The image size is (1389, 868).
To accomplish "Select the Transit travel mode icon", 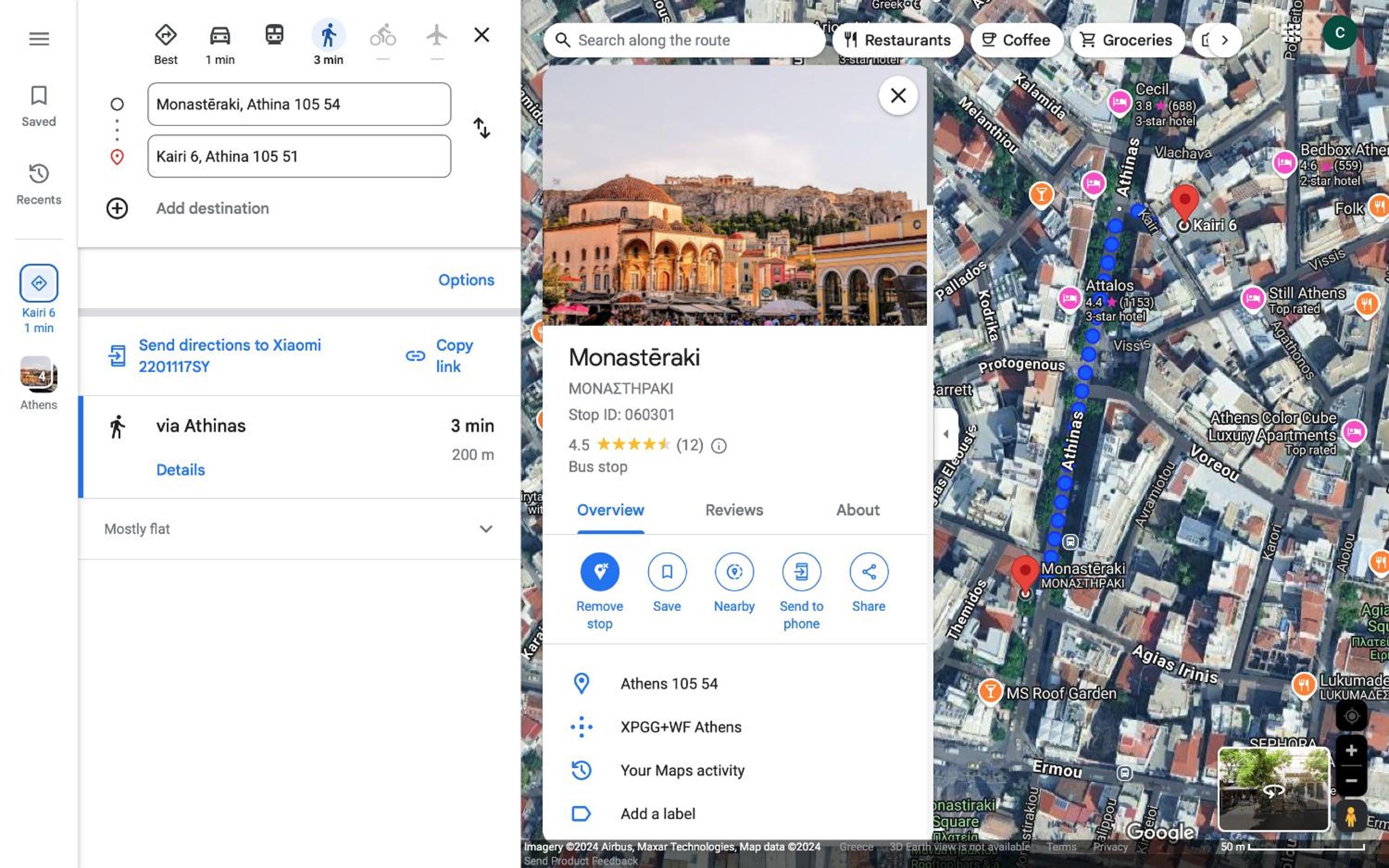I will (x=275, y=34).
